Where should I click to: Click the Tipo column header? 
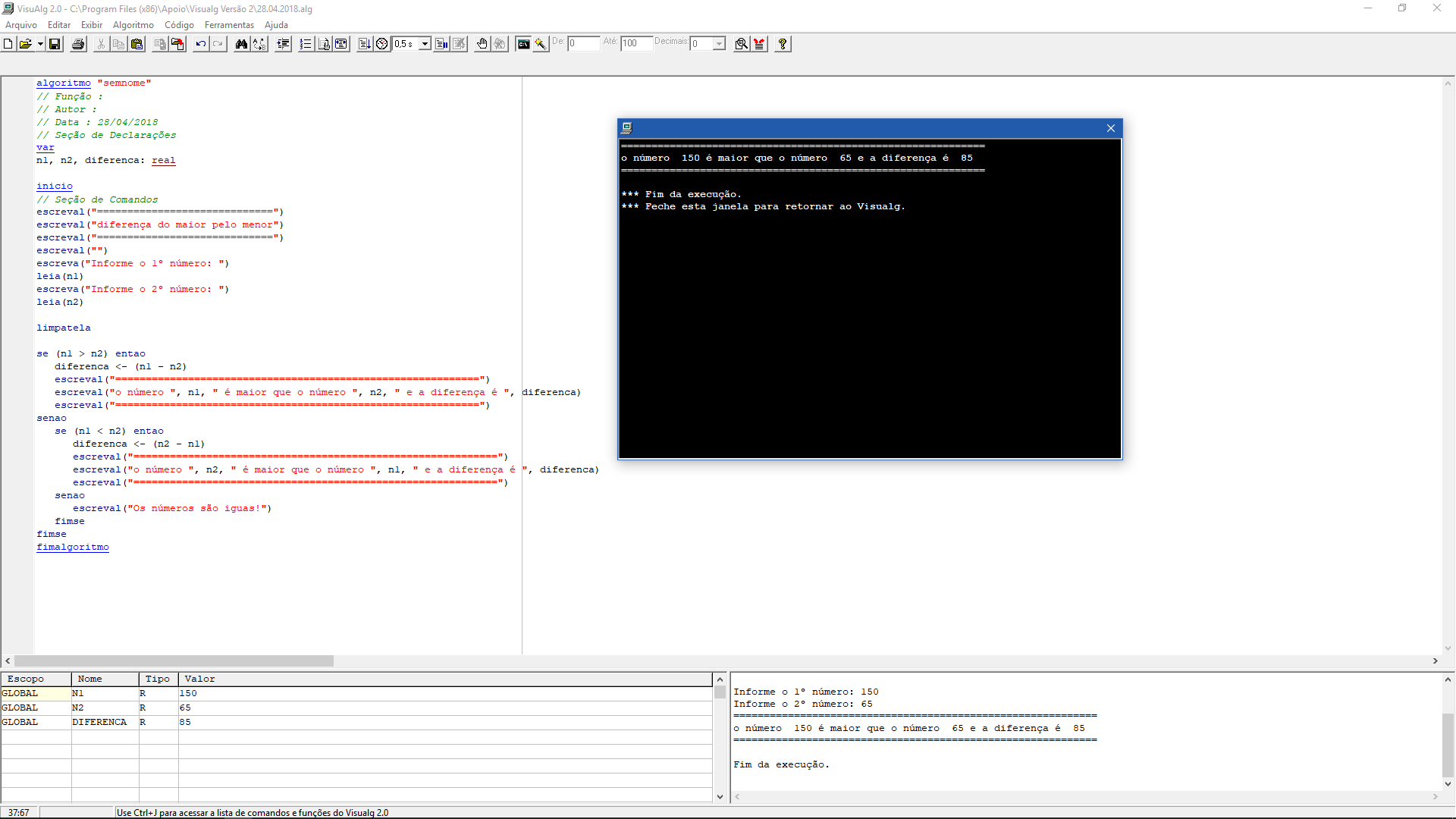pyautogui.click(x=158, y=679)
